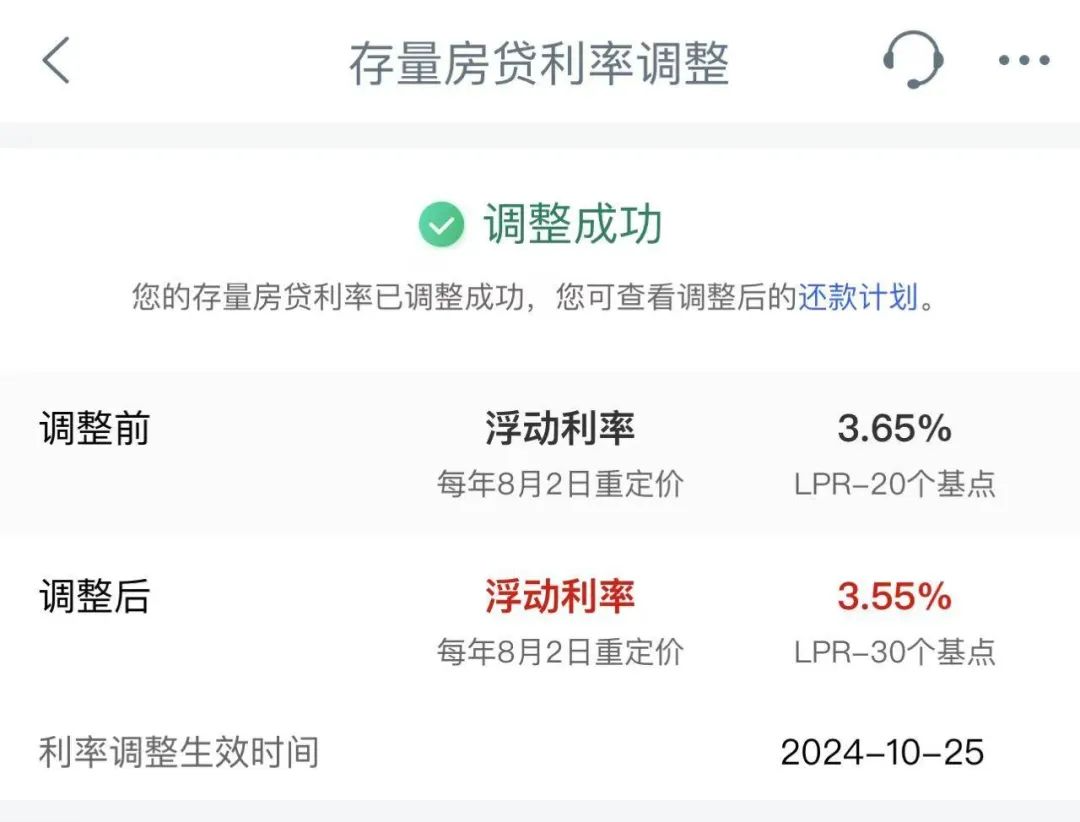Open customer service headset icon

pyautogui.click(x=913, y=59)
